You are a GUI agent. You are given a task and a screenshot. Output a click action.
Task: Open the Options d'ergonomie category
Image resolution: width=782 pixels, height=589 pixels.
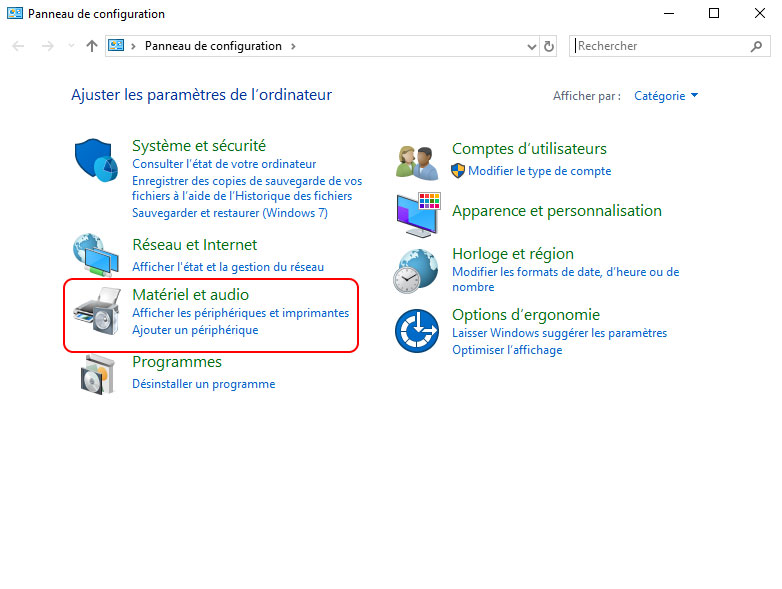(x=526, y=315)
